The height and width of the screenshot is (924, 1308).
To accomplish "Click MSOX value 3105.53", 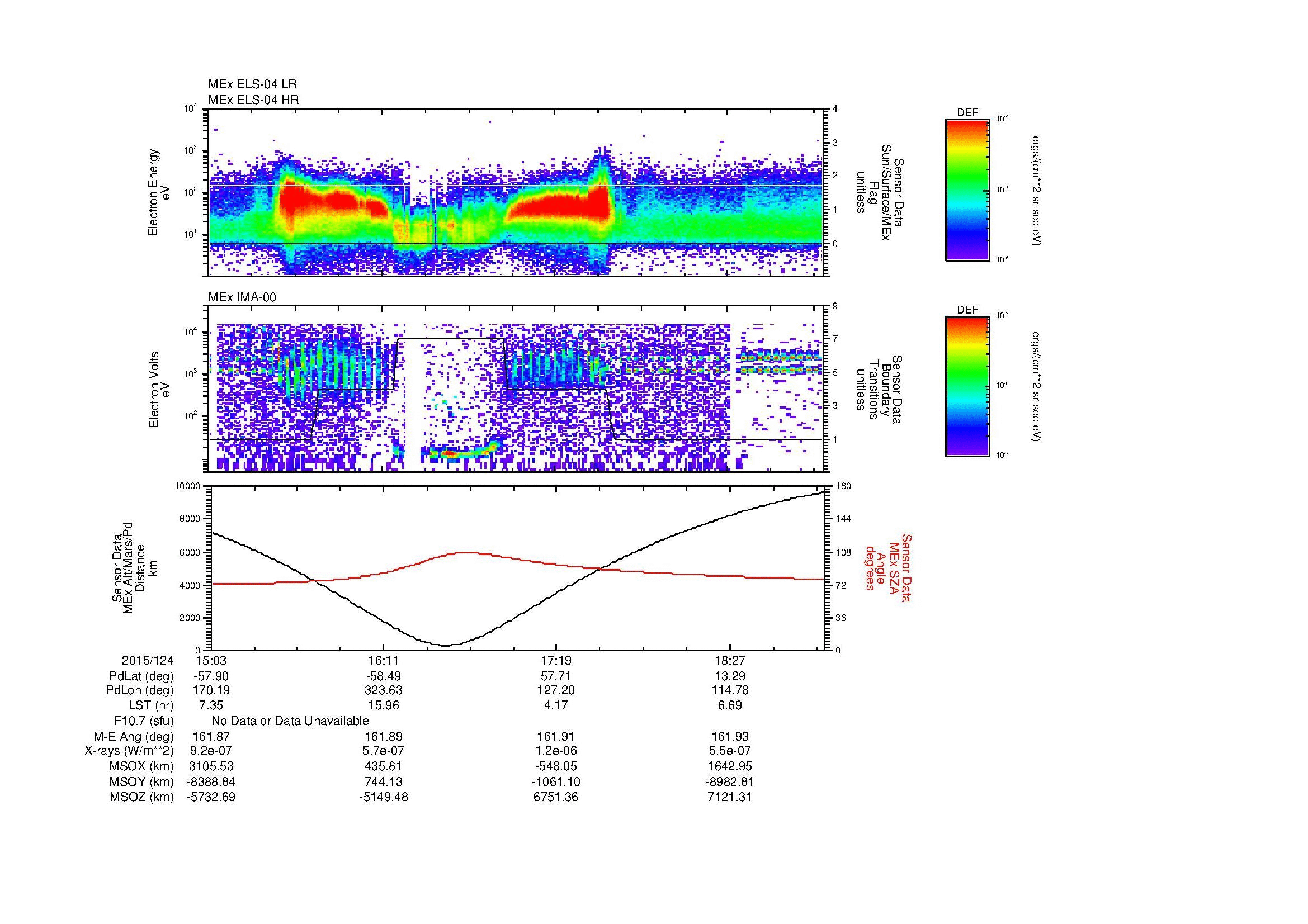I will [x=211, y=766].
